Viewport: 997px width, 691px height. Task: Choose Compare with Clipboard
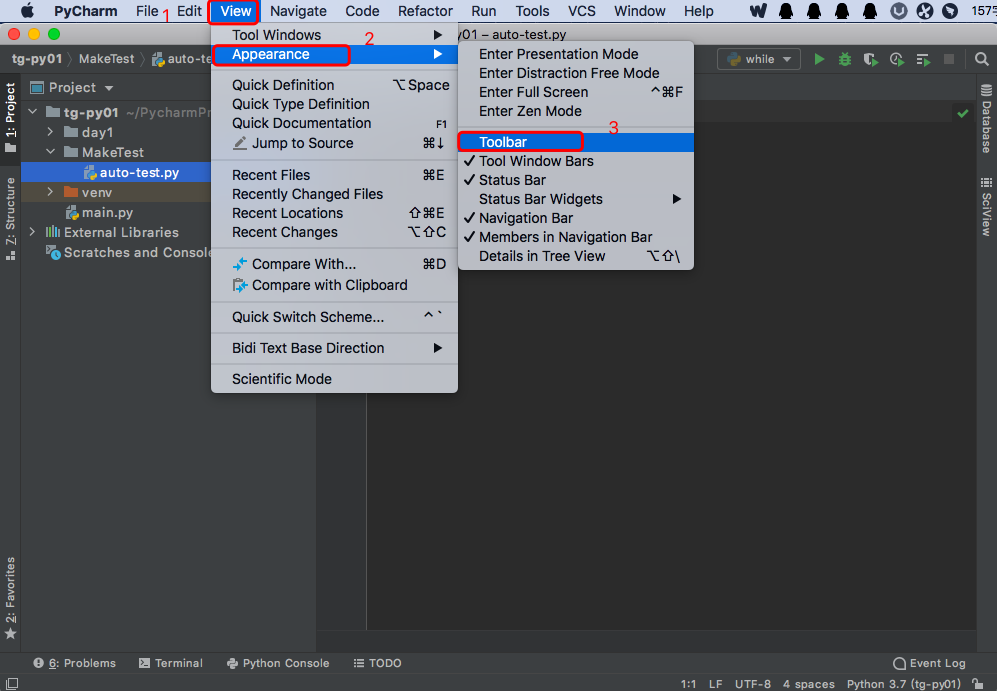334,285
